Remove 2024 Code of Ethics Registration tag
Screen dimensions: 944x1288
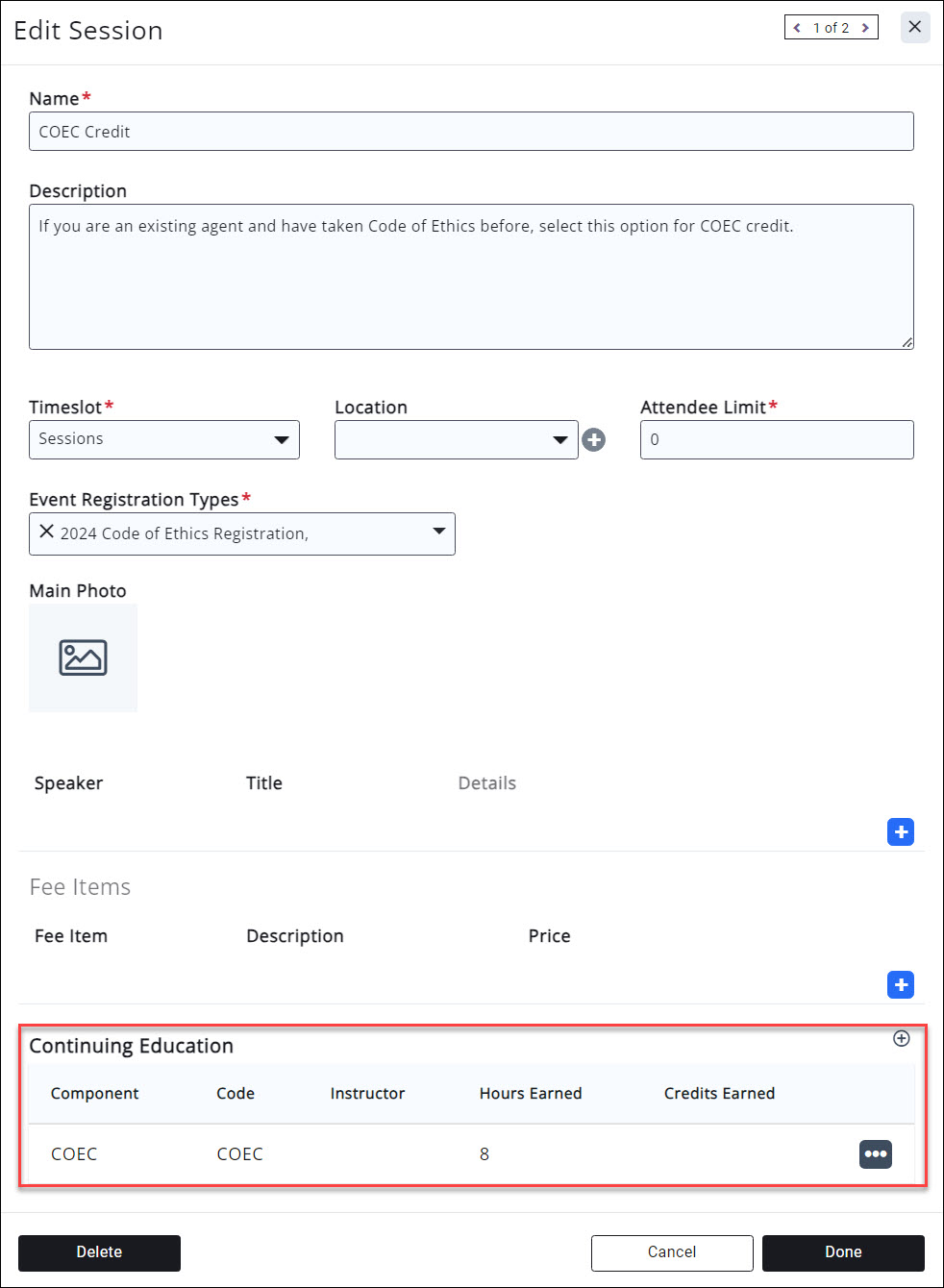tap(46, 532)
